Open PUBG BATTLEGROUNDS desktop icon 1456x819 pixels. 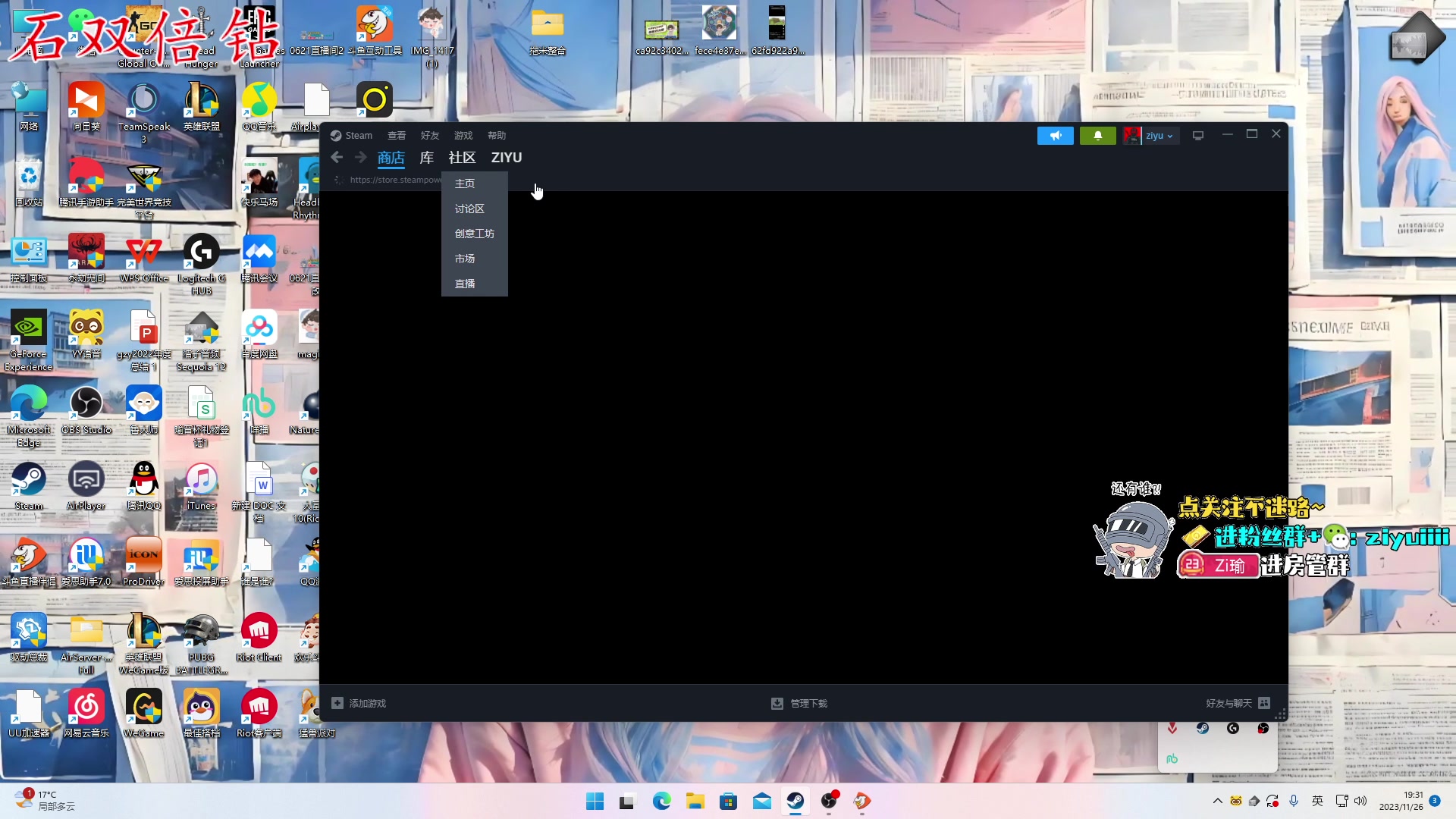click(202, 644)
